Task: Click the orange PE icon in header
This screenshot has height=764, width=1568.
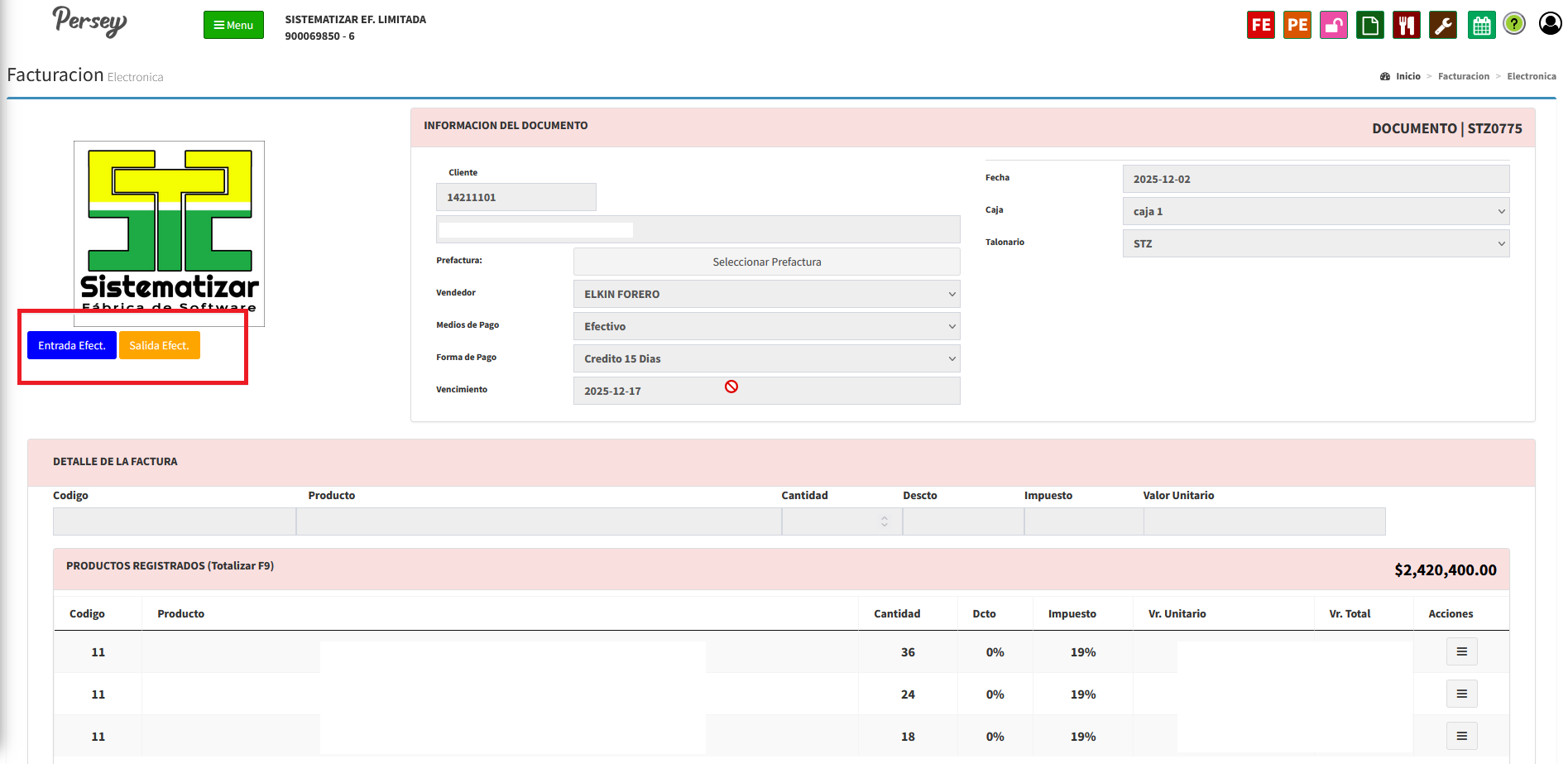Action: (1297, 25)
